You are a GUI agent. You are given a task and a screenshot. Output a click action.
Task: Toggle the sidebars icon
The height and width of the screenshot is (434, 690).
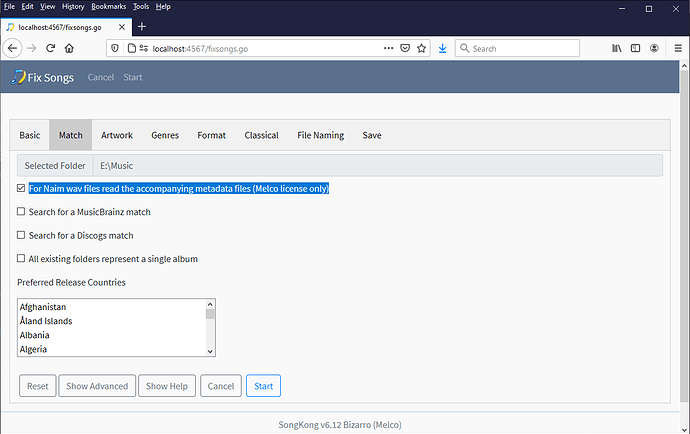click(635, 48)
